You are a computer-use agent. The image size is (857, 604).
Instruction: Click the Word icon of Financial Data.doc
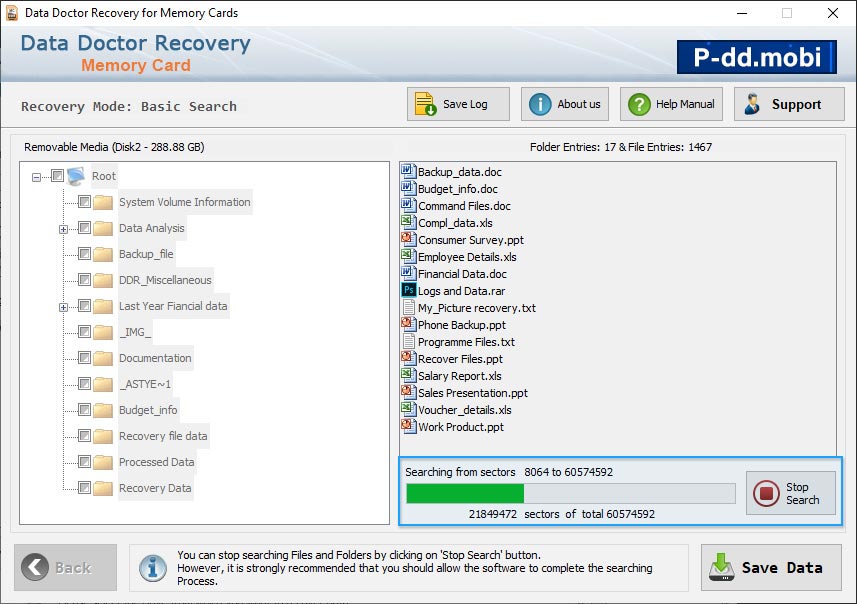(408, 273)
